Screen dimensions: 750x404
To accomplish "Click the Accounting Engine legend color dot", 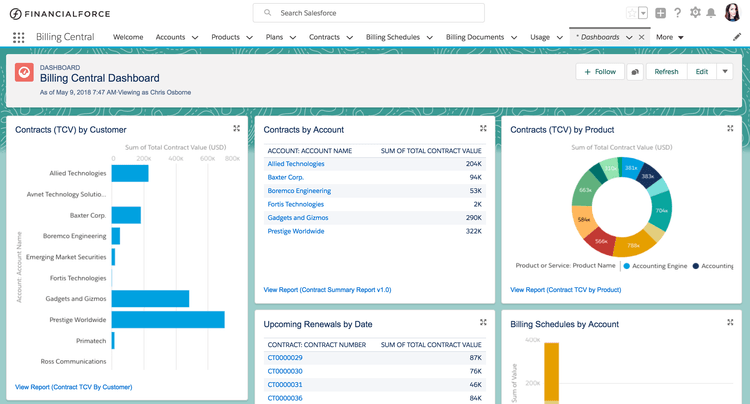I will coord(626,266).
